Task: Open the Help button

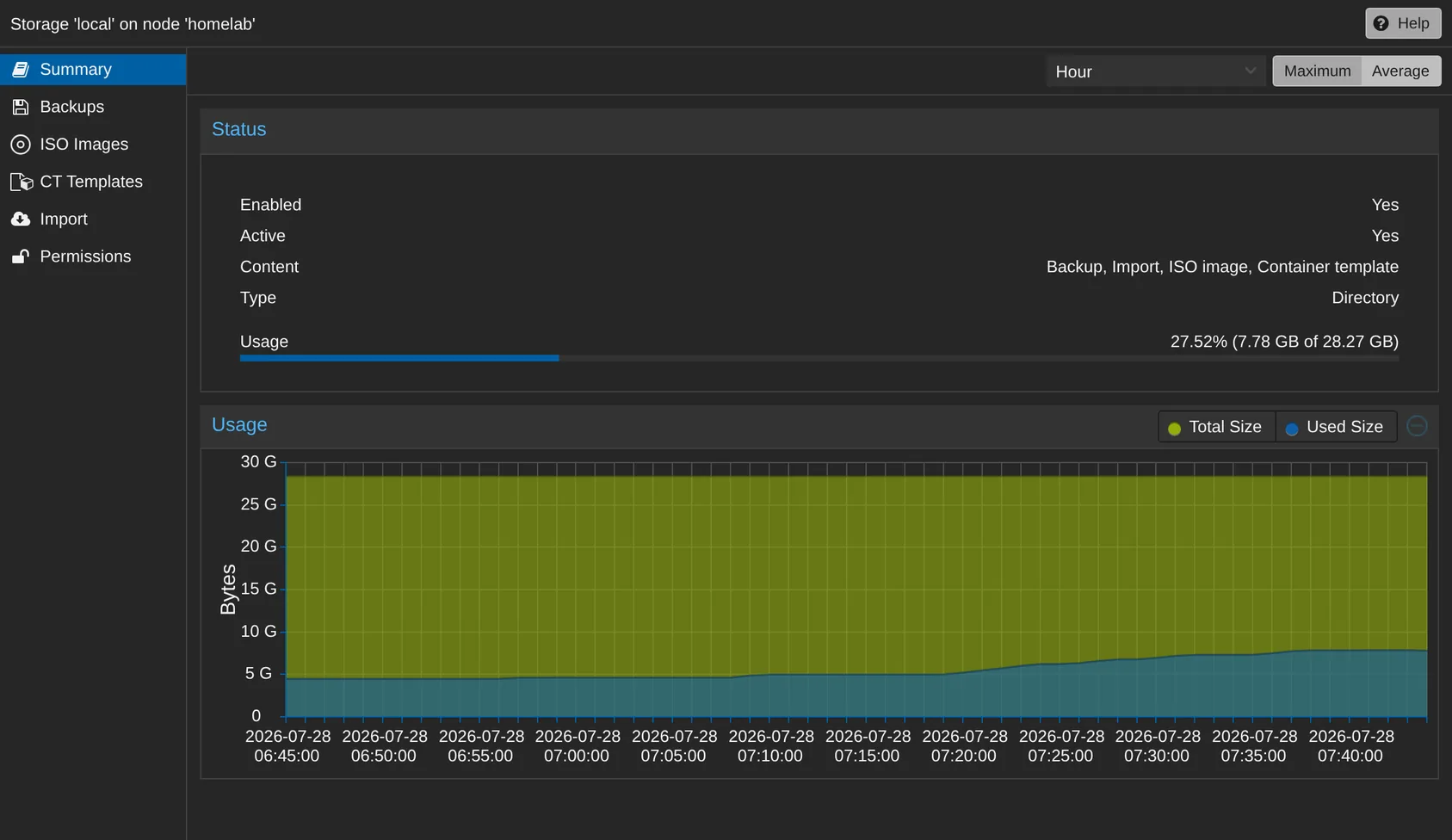Action: pos(1403,23)
